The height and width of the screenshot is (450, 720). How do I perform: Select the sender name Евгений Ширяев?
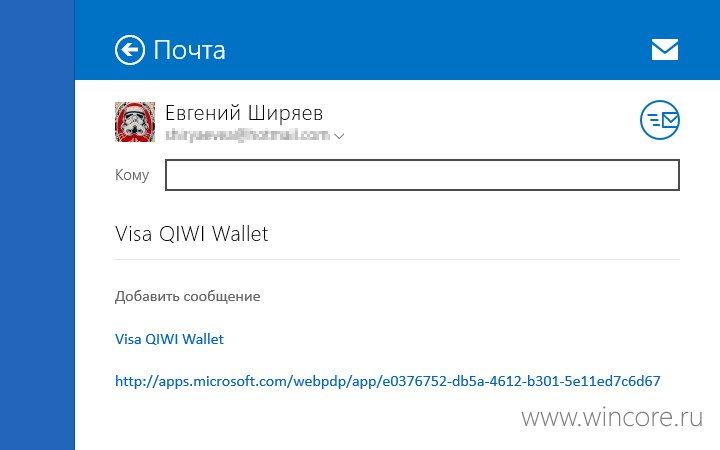click(x=244, y=113)
